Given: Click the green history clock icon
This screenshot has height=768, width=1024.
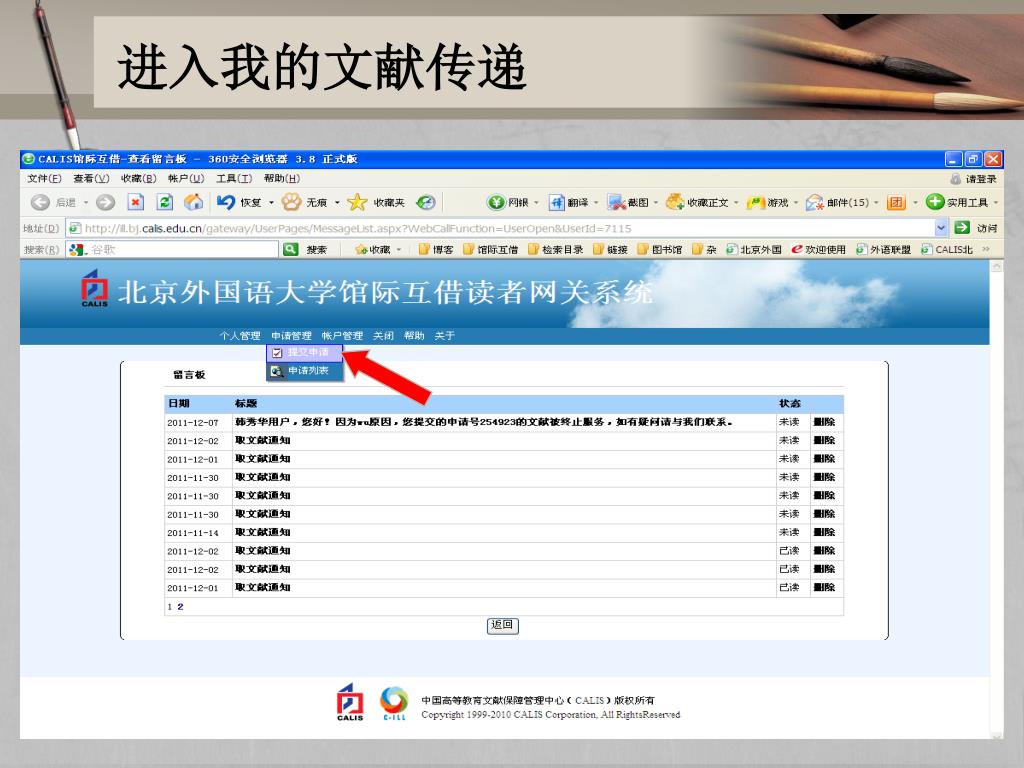Looking at the screenshot, I should 426,202.
